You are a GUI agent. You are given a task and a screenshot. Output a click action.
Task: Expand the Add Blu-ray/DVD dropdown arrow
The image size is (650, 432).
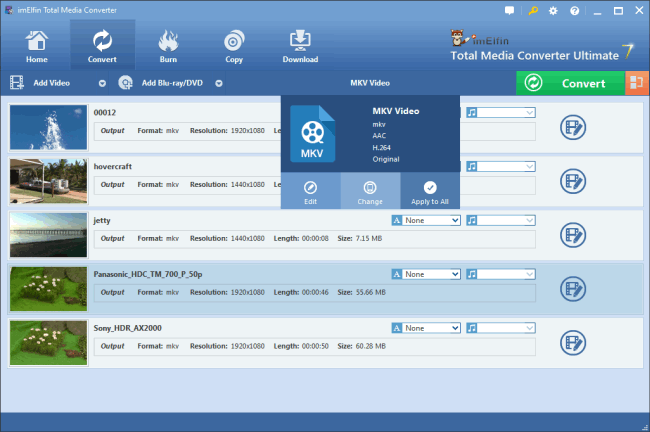coord(219,83)
